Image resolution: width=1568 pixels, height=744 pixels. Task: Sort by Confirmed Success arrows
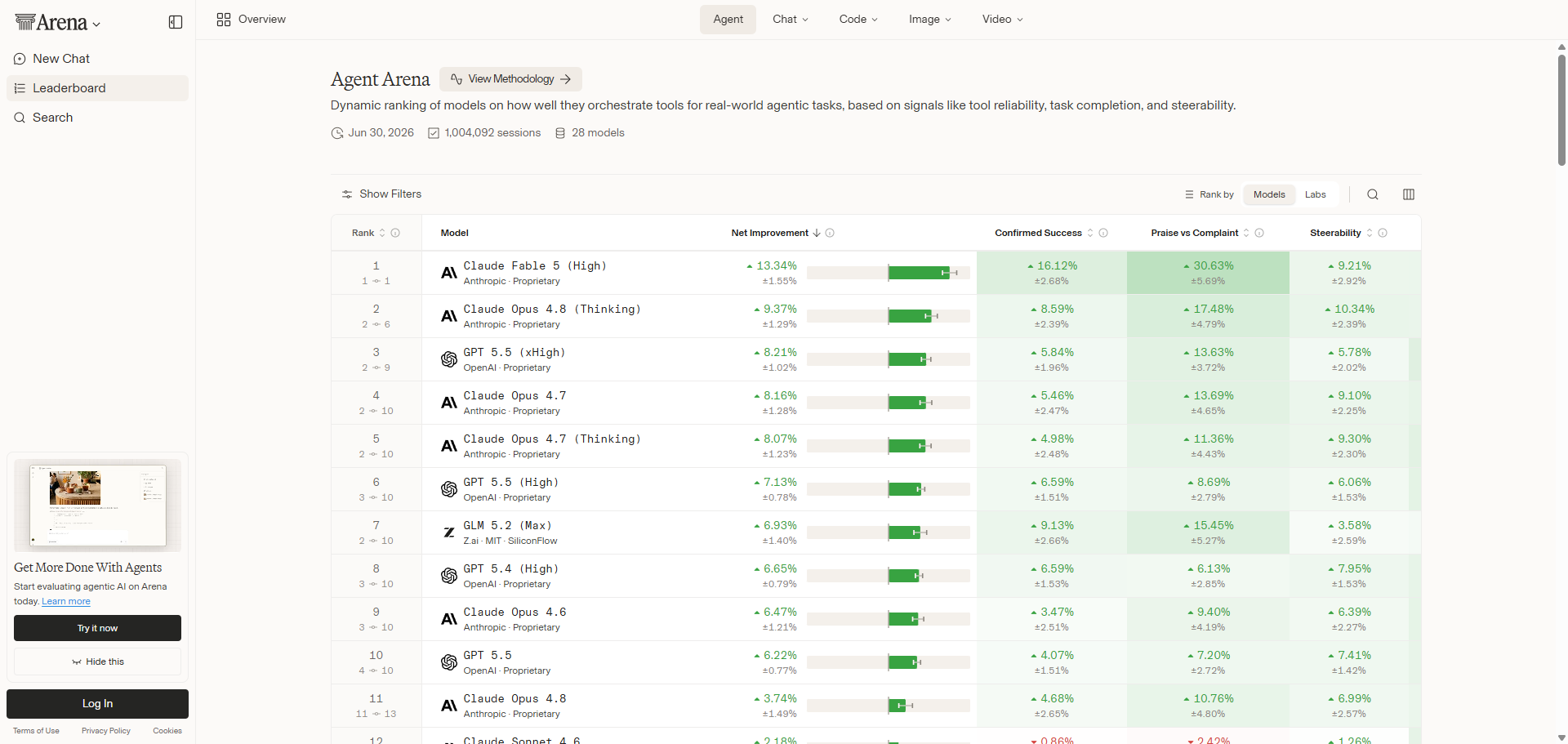click(x=1090, y=233)
